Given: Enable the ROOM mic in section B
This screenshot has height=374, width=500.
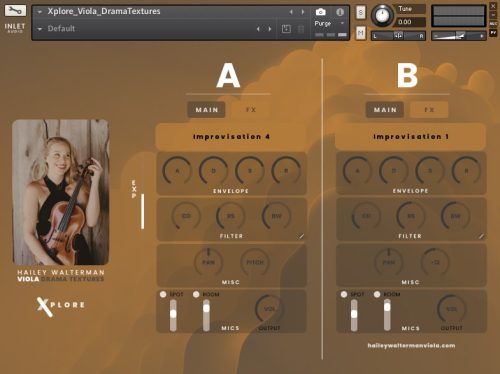Looking at the screenshot, I should pyautogui.click(x=377, y=294).
